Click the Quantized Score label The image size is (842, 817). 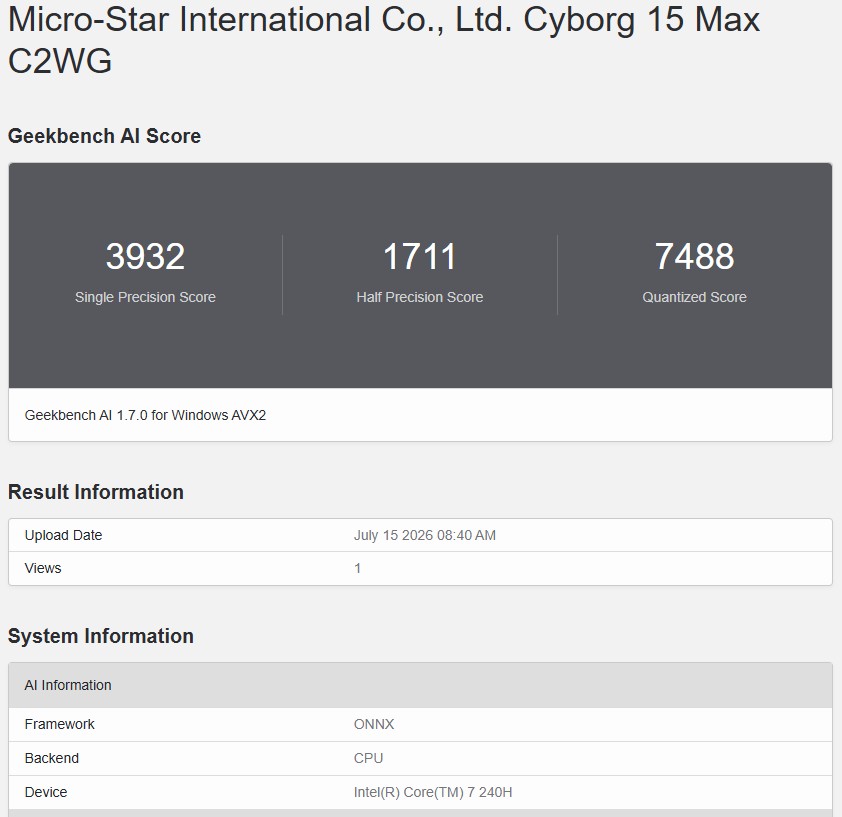(x=694, y=297)
